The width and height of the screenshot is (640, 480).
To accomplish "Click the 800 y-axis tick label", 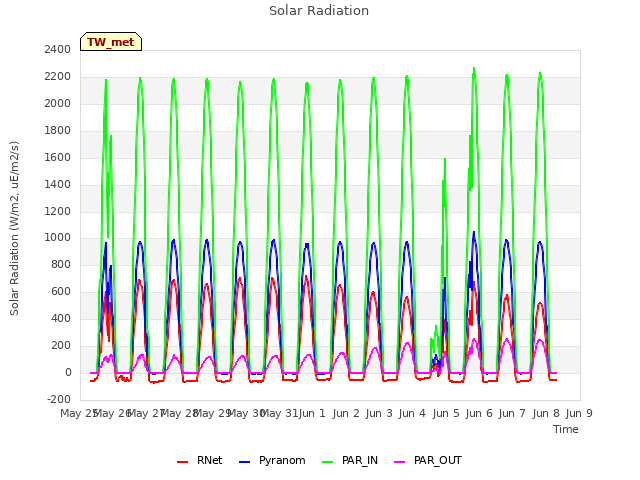I will [x=61, y=264].
